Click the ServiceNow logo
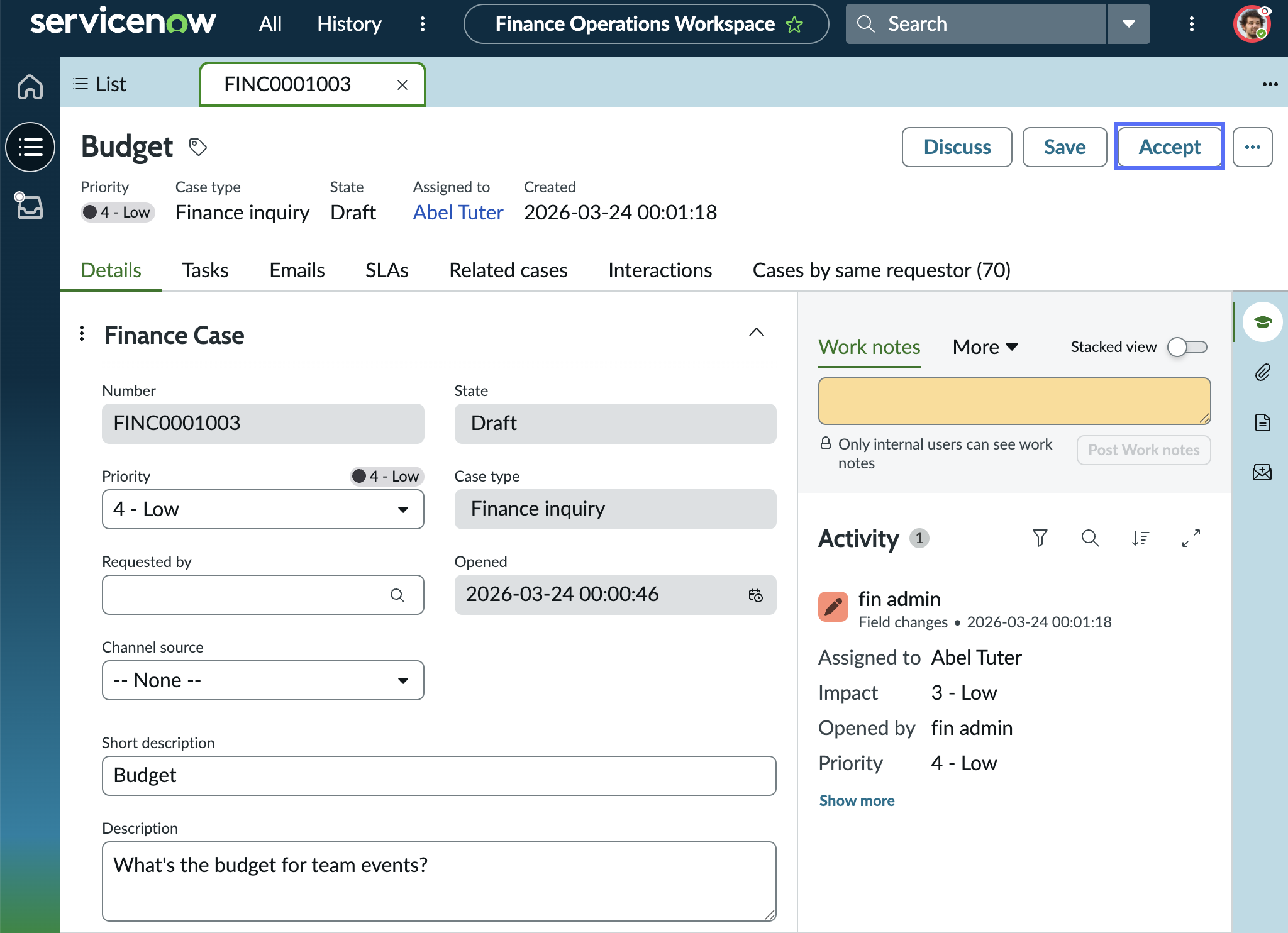The image size is (1288, 933). click(123, 23)
